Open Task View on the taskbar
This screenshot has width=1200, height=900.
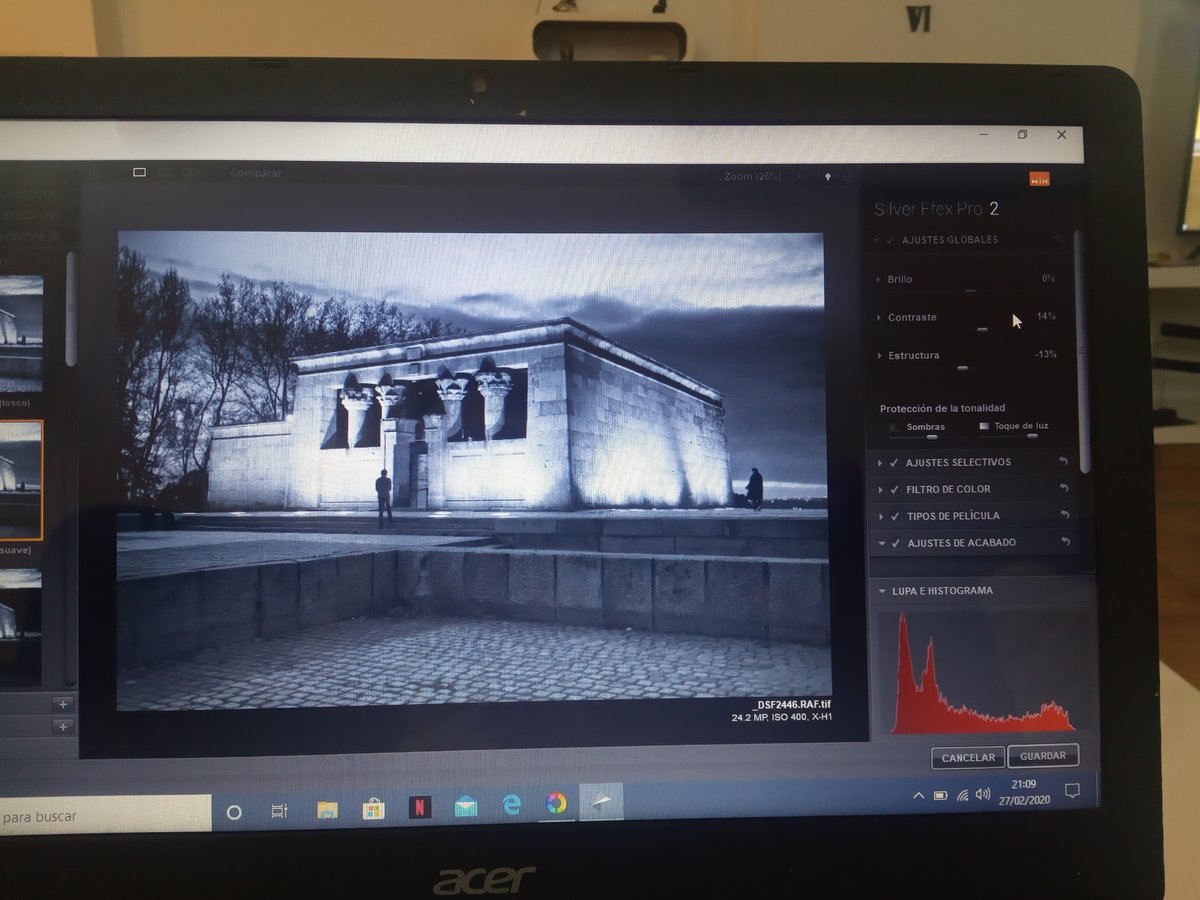click(x=279, y=811)
